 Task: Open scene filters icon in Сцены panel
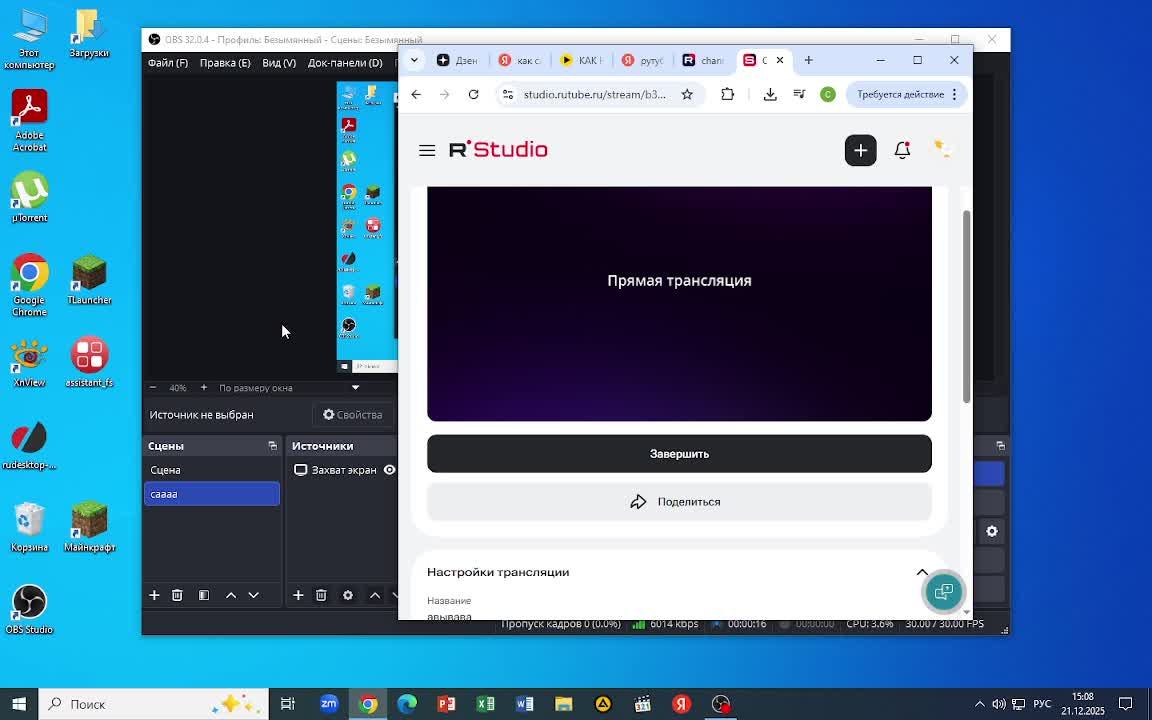pos(204,595)
